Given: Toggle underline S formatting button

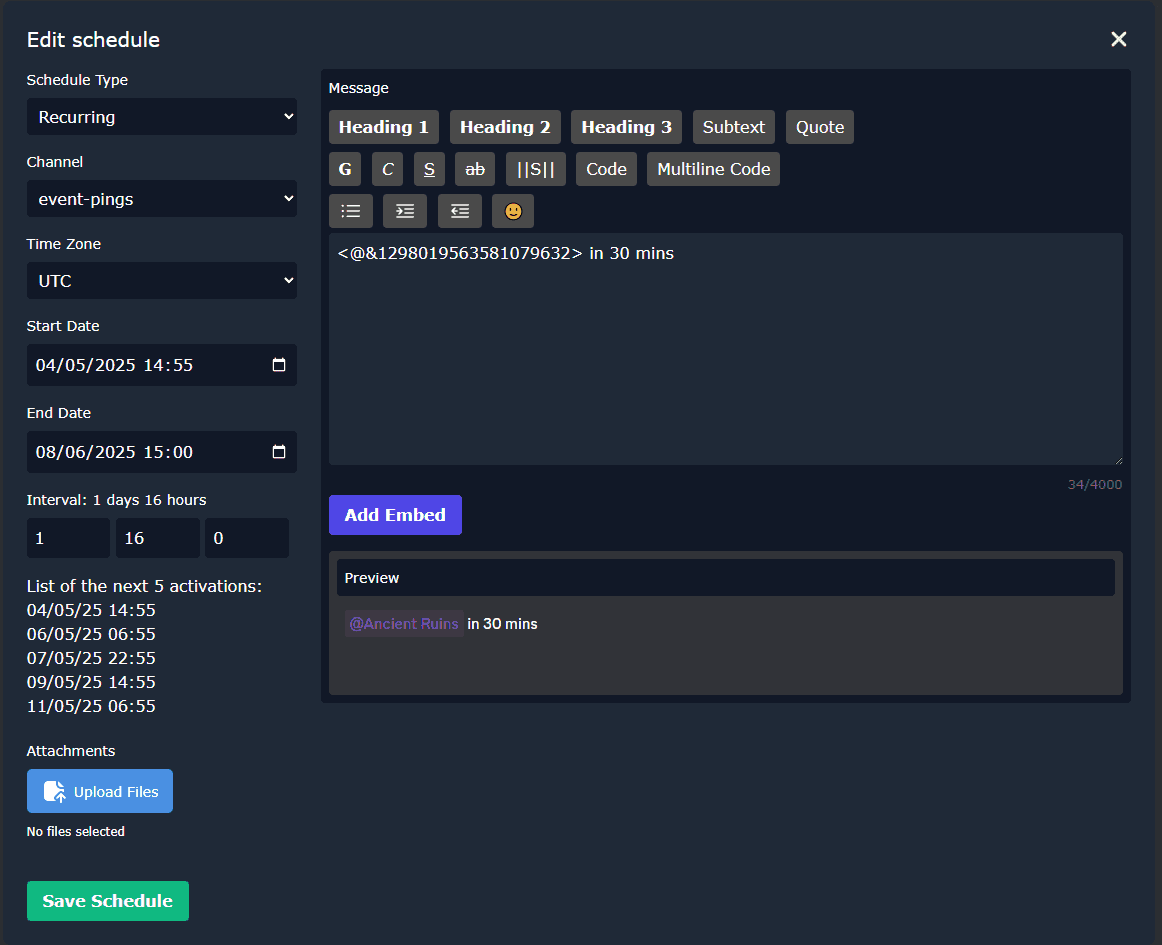Looking at the screenshot, I should pyautogui.click(x=429, y=169).
